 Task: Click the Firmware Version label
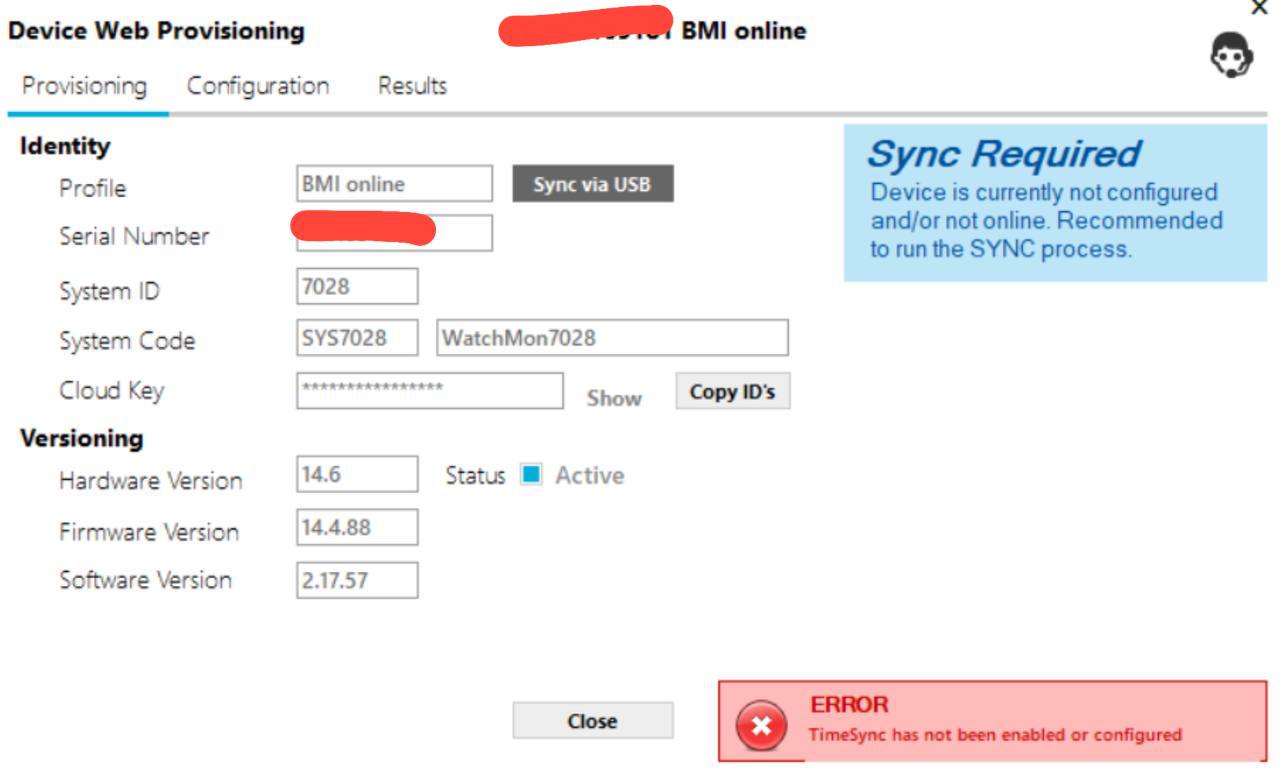coord(149,532)
